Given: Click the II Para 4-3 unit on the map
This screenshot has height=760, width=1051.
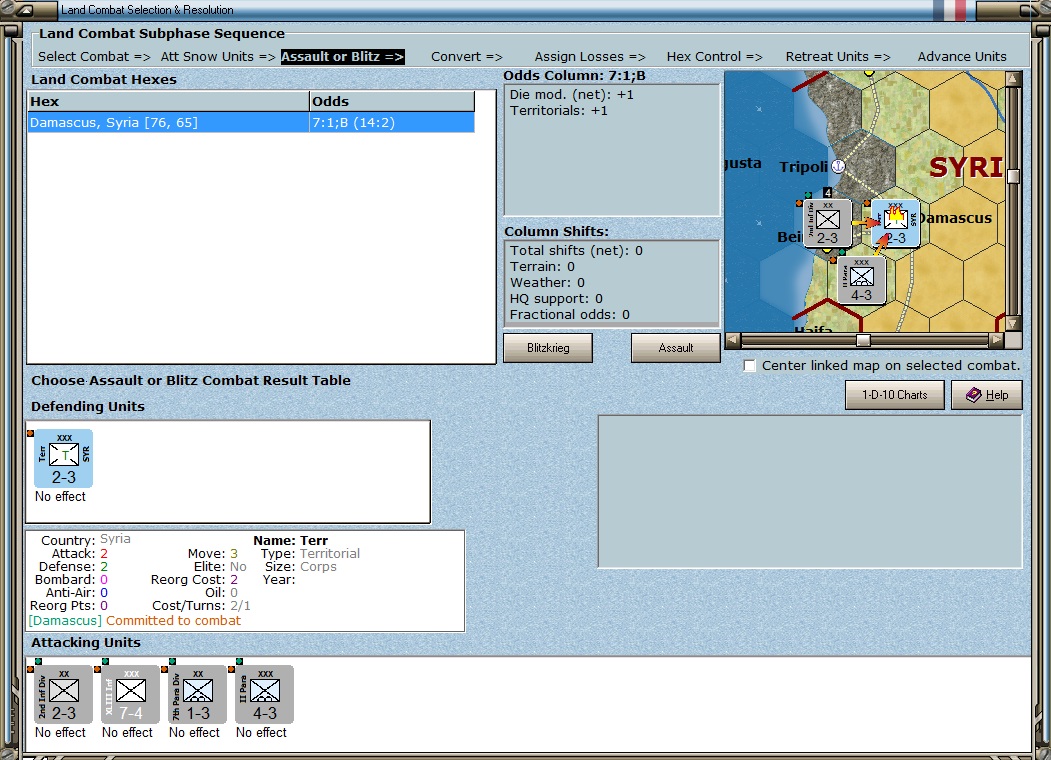Looking at the screenshot, I should coord(861,280).
